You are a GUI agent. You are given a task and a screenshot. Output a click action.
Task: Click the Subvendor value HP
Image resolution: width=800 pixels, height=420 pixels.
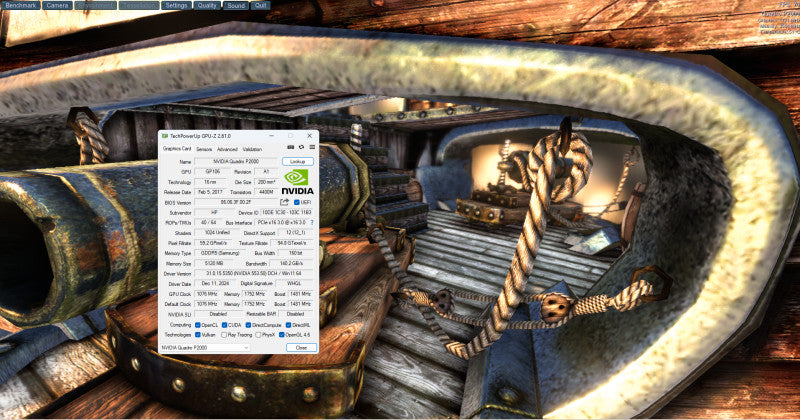(214, 212)
